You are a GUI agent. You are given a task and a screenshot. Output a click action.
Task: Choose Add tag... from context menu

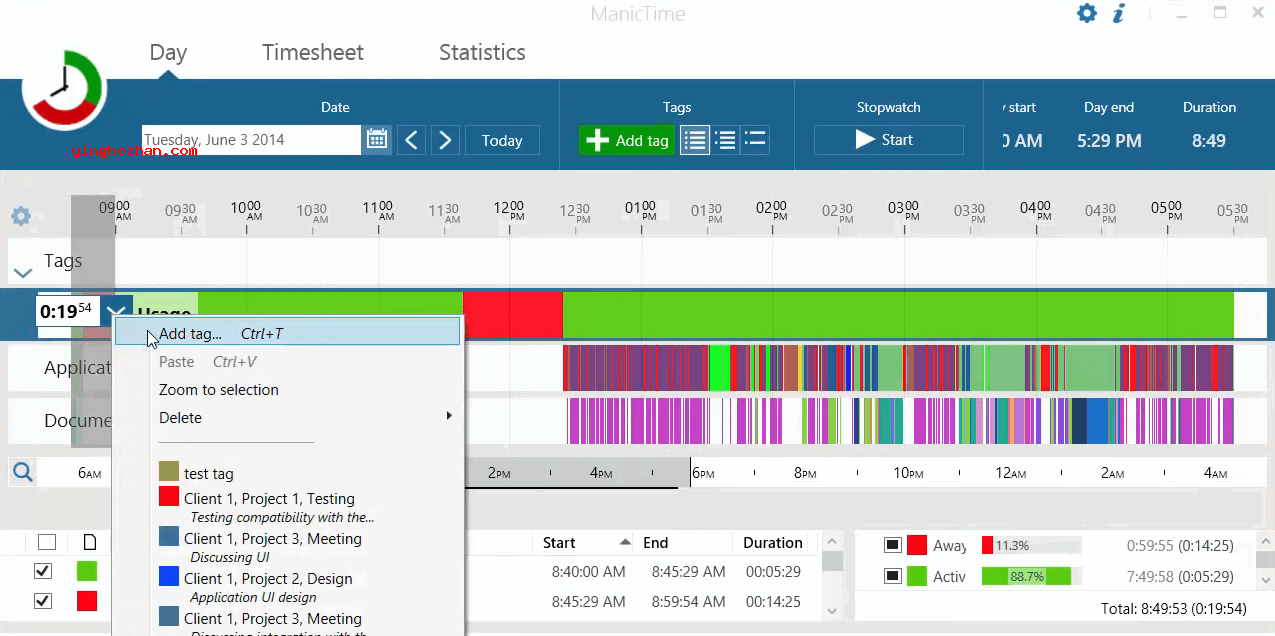(190, 333)
